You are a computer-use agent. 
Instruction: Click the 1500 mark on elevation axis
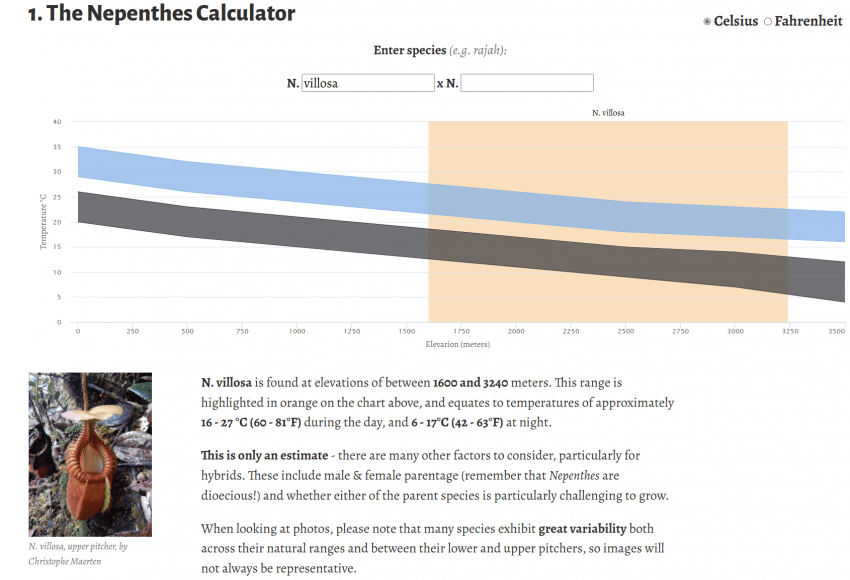click(x=407, y=331)
